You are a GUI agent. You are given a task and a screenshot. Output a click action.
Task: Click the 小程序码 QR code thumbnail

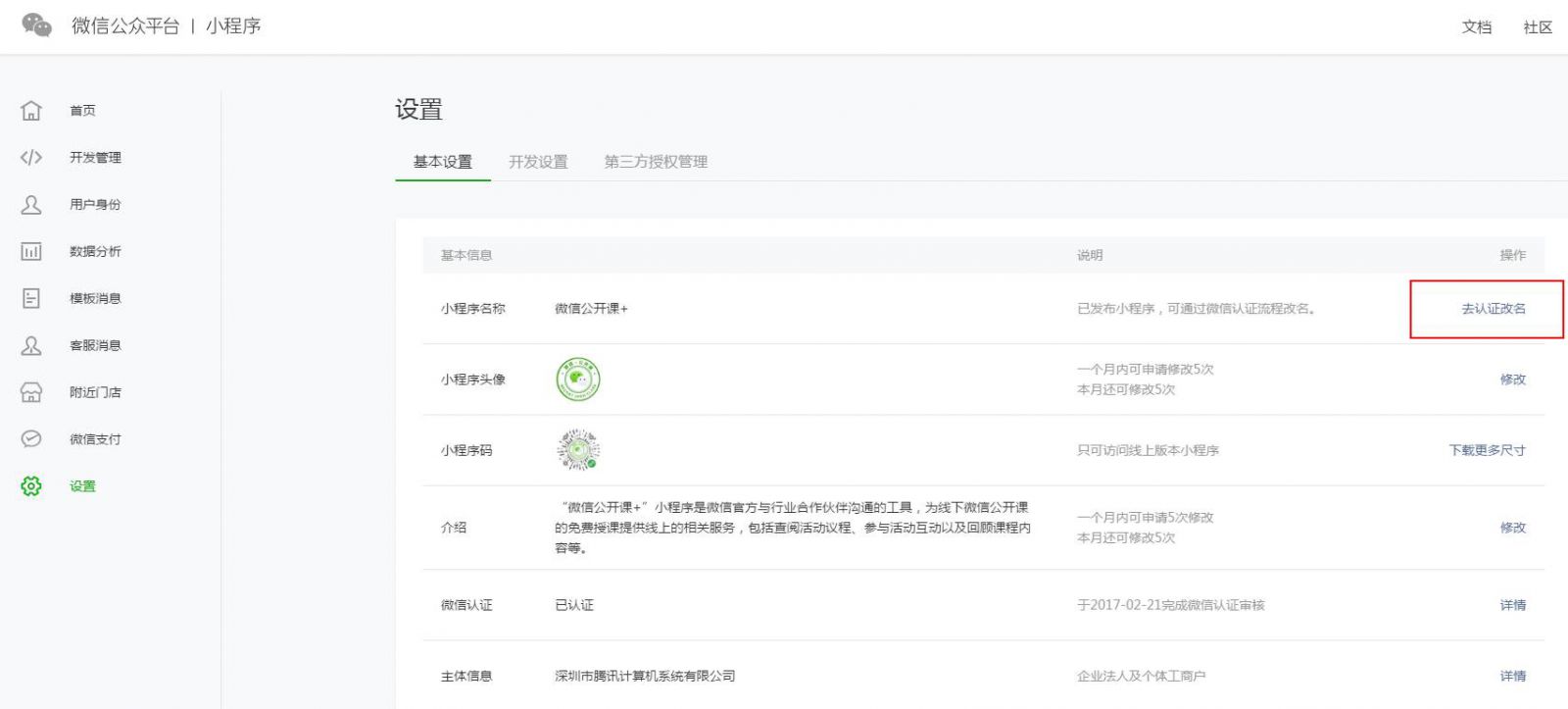[578, 450]
